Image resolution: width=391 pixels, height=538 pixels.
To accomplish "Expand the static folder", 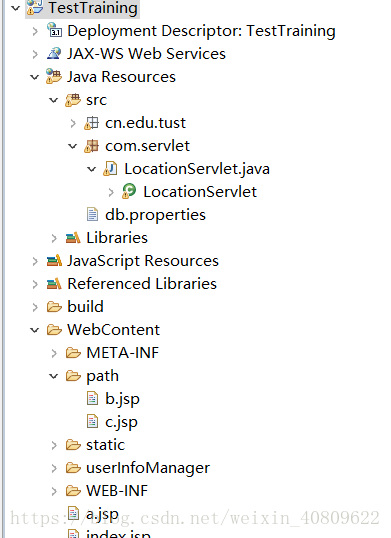I will click(54, 445).
